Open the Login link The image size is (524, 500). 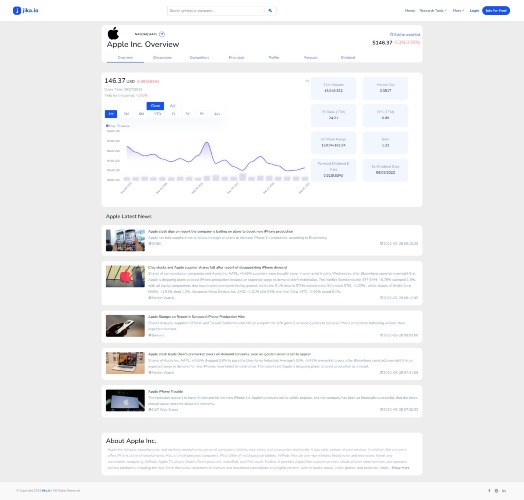[474, 11]
